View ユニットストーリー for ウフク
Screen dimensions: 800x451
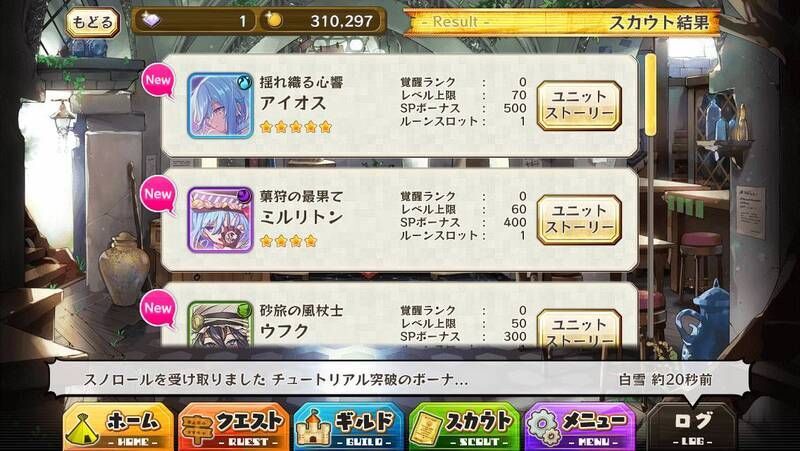579,328
